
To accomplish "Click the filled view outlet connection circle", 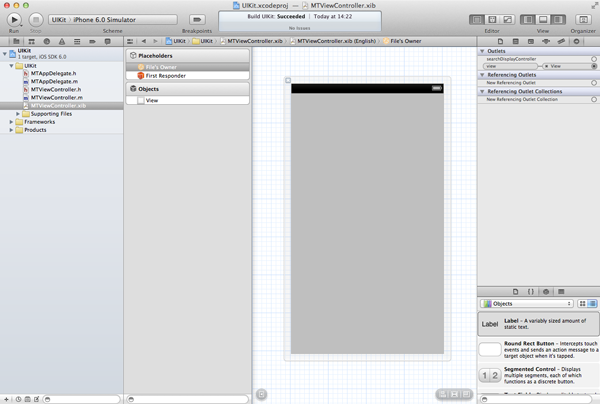I will pyautogui.click(x=594, y=66).
